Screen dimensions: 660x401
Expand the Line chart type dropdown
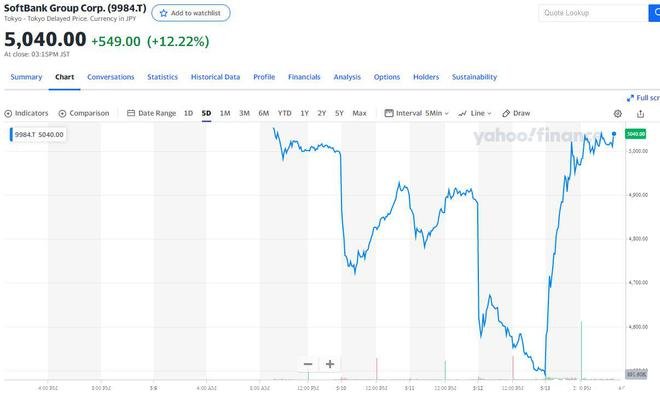click(x=475, y=113)
